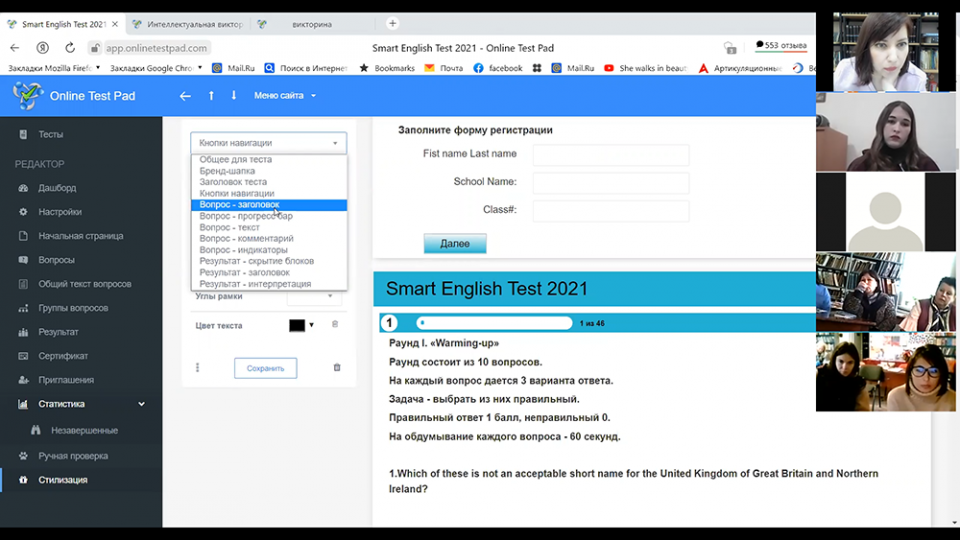The height and width of the screenshot is (540, 960).
Task: Click the Незавершенные binoculars icon
Action: click(36, 430)
